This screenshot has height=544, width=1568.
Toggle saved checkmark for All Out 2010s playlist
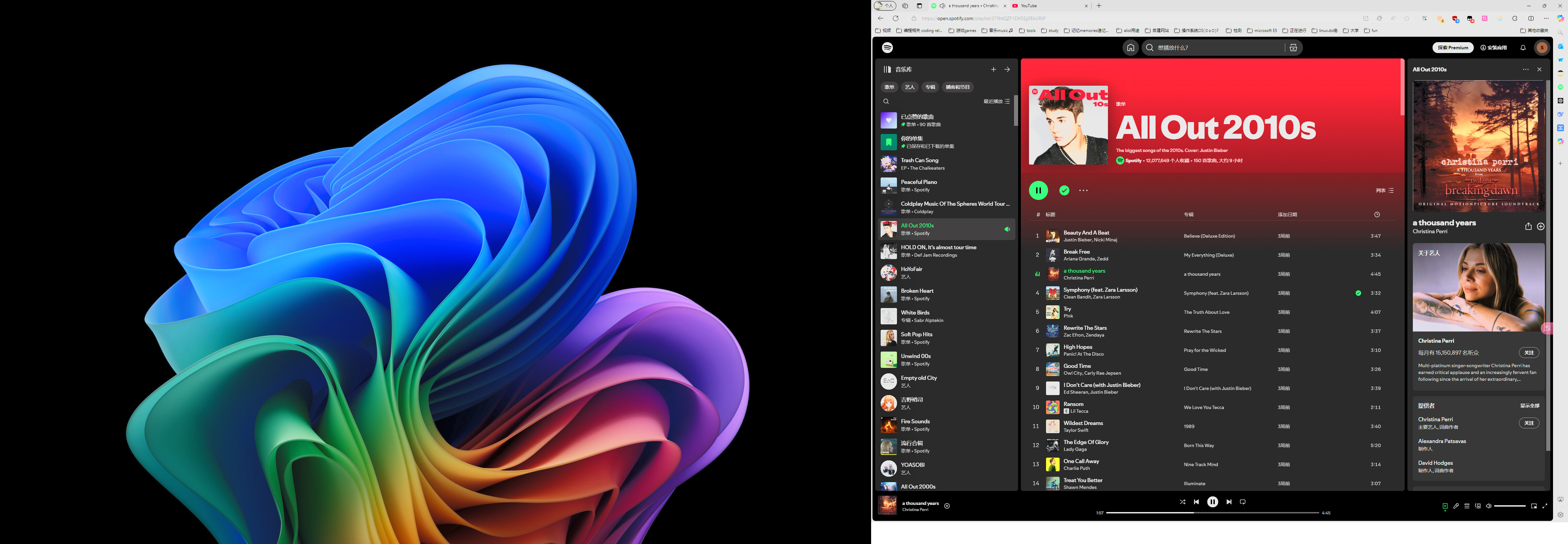[x=1064, y=190]
